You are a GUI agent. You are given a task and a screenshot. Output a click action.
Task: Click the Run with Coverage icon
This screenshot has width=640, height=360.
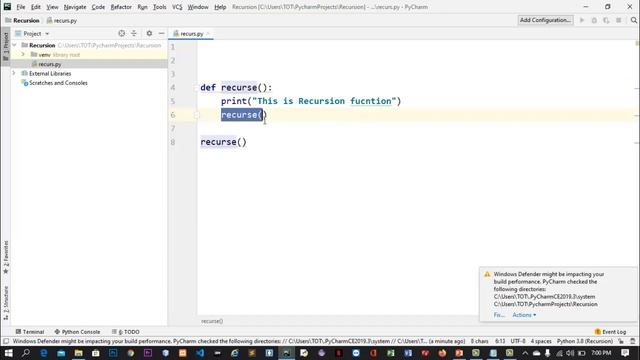pos(606,20)
